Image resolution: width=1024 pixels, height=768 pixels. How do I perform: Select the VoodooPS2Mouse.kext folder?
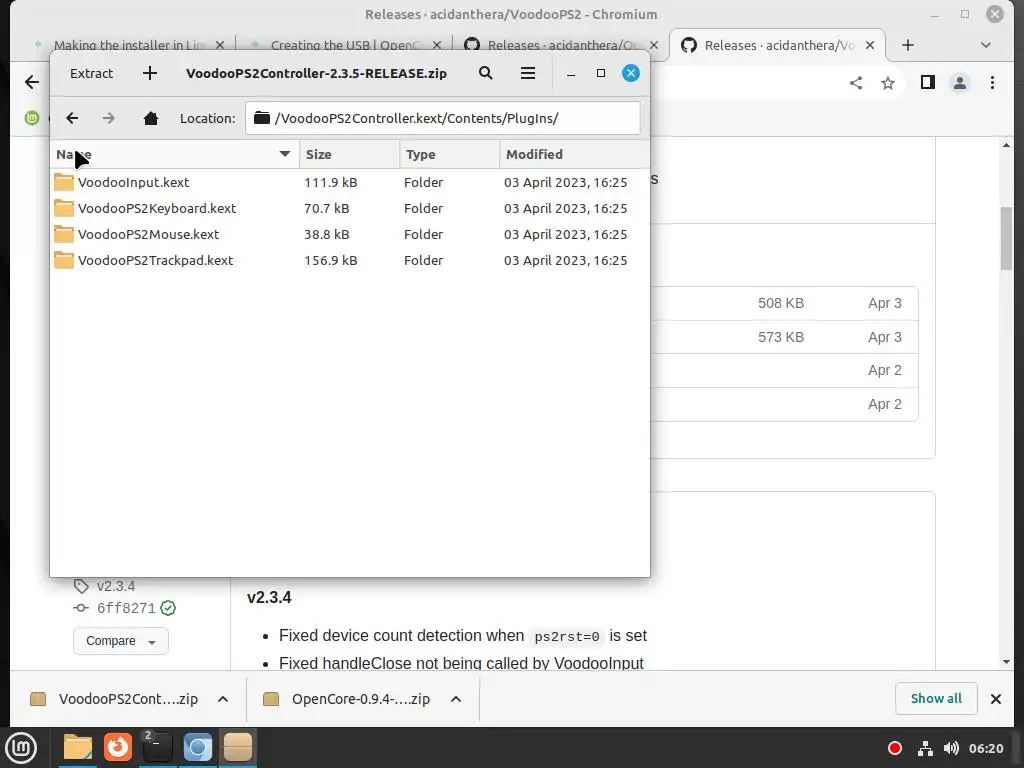[349, 234]
